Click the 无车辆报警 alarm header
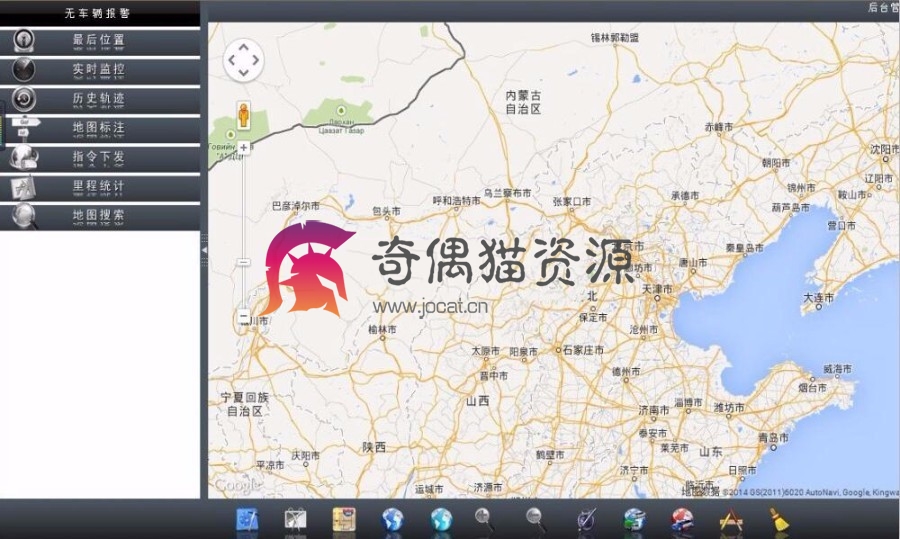Viewport: 900px width, 539px height. (100, 13)
